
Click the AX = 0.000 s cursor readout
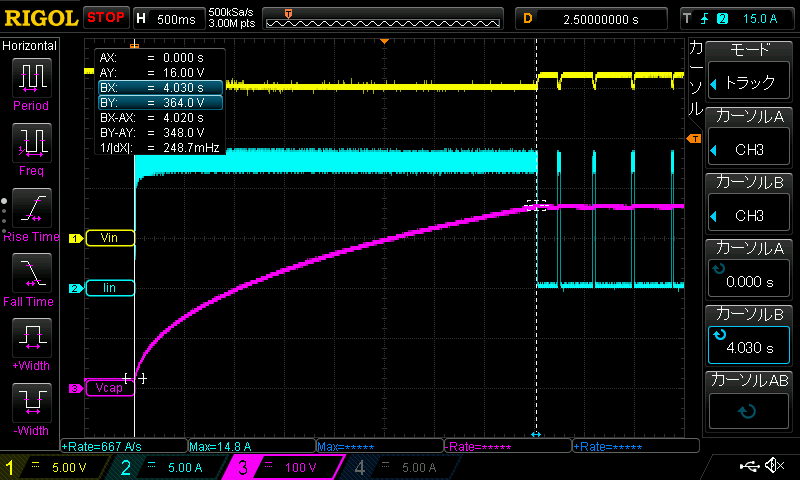click(160, 58)
